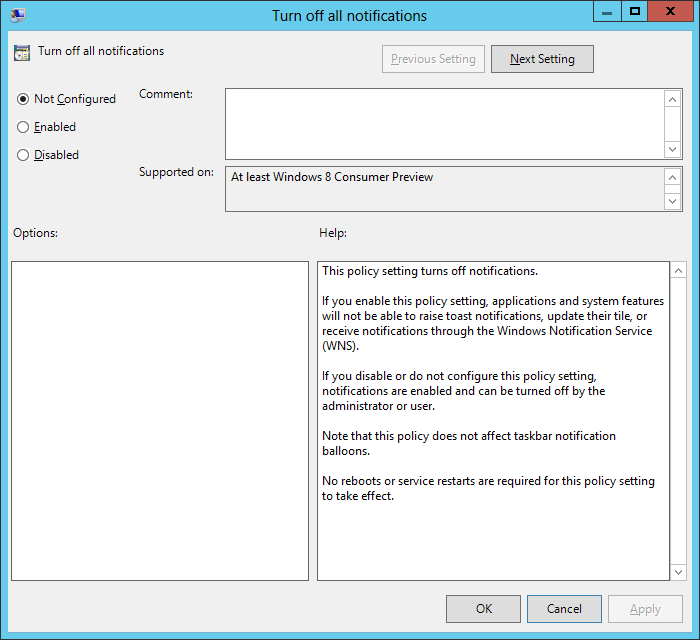Image resolution: width=700 pixels, height=640 pixels.
Task: Click the Supported on scroll up arrow
Action: (673, 177)
